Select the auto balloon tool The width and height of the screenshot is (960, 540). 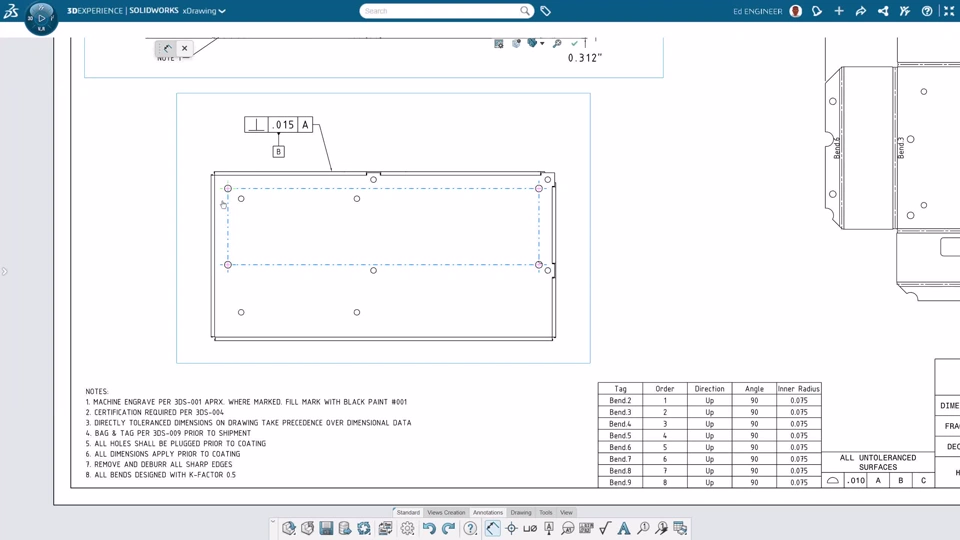coord(661,528)
